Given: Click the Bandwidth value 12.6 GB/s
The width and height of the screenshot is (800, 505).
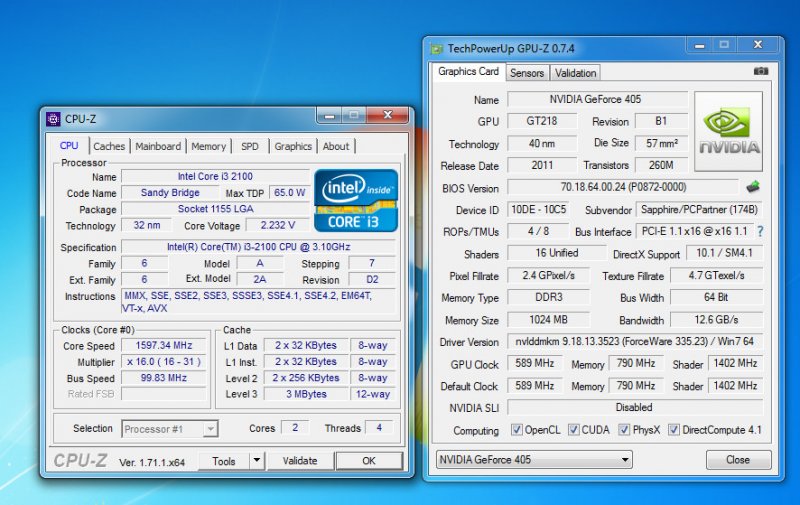Looking at the screenshot, I should [716, 319].
